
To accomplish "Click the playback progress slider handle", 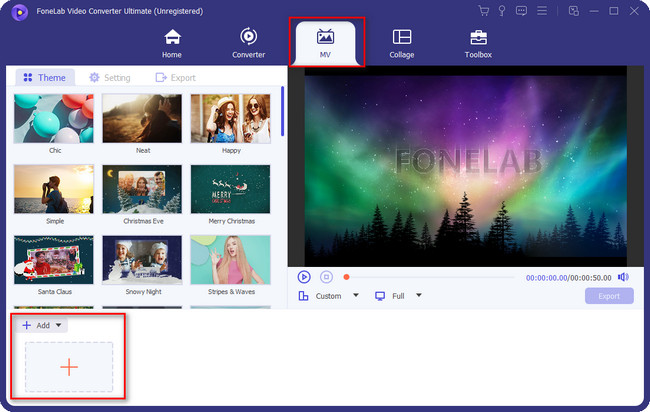I will point(347,277).
